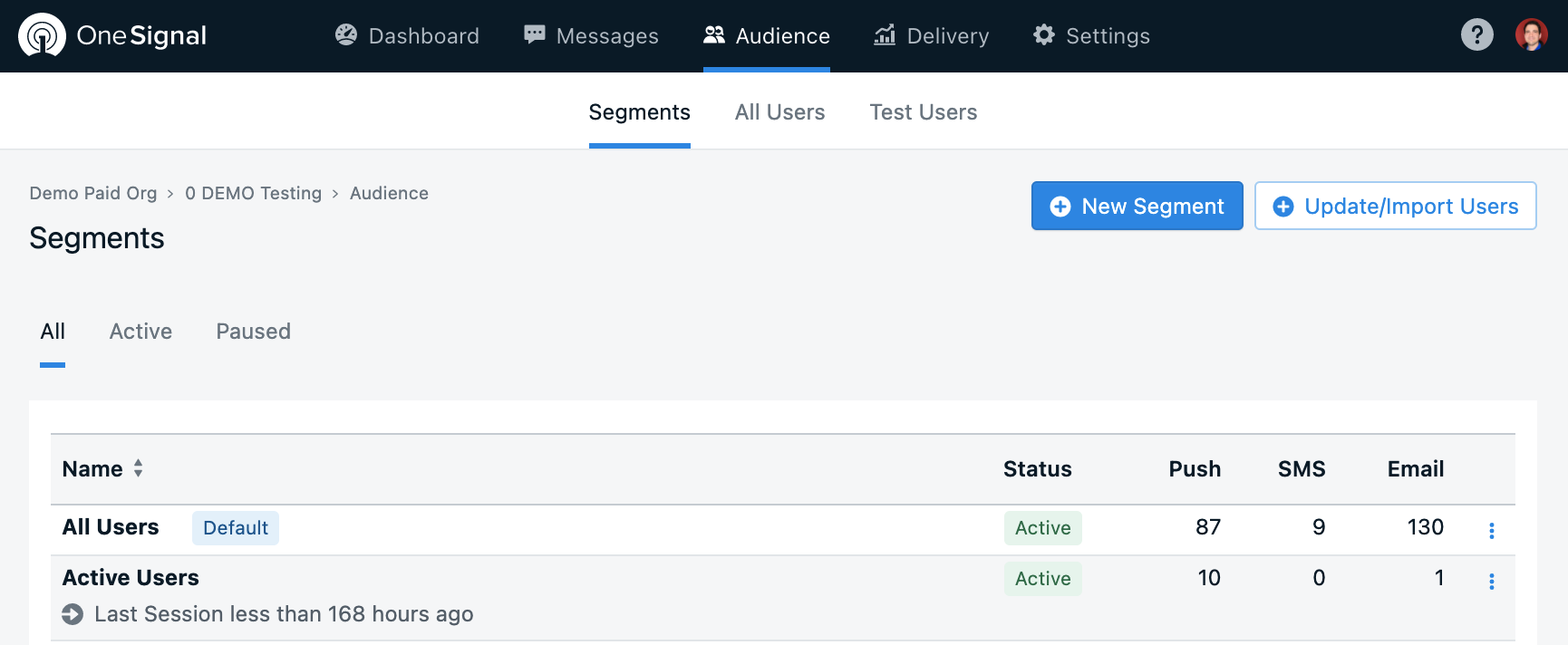1568x645 pixels.
Task: Open options menu for All Users segment
Action: coord(1491,531)
